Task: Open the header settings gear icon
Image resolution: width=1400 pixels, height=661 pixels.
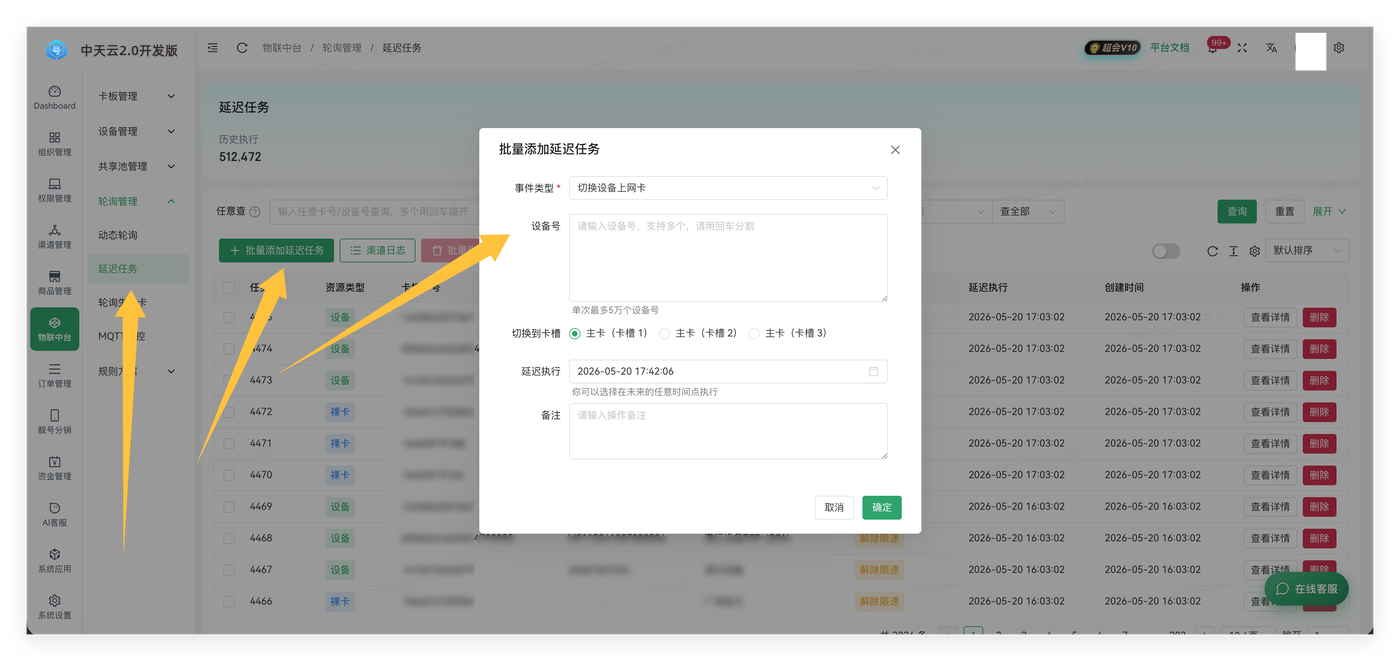Action: click(1339, 48)
